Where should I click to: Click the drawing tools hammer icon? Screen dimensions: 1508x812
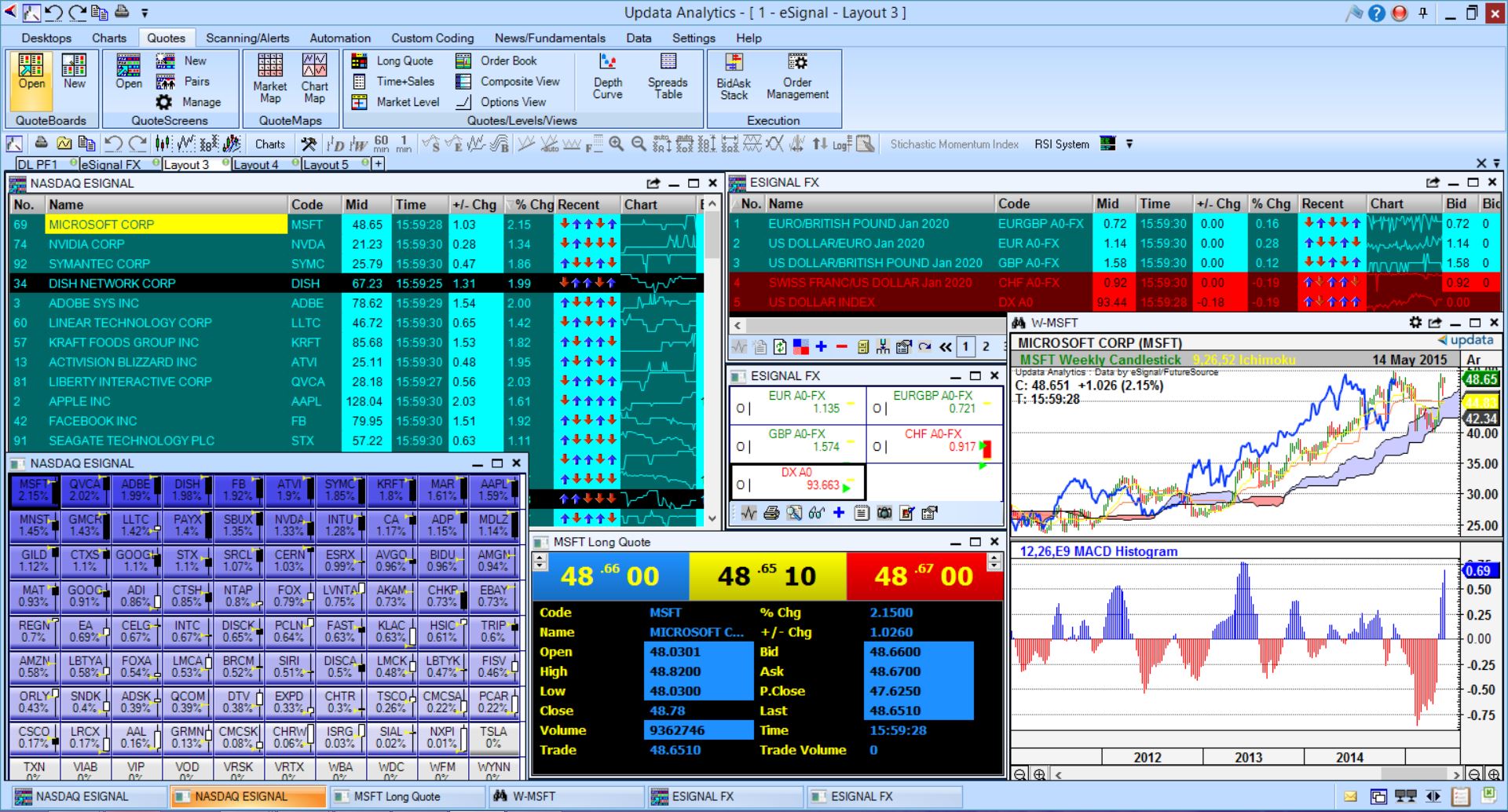point(309,144)
